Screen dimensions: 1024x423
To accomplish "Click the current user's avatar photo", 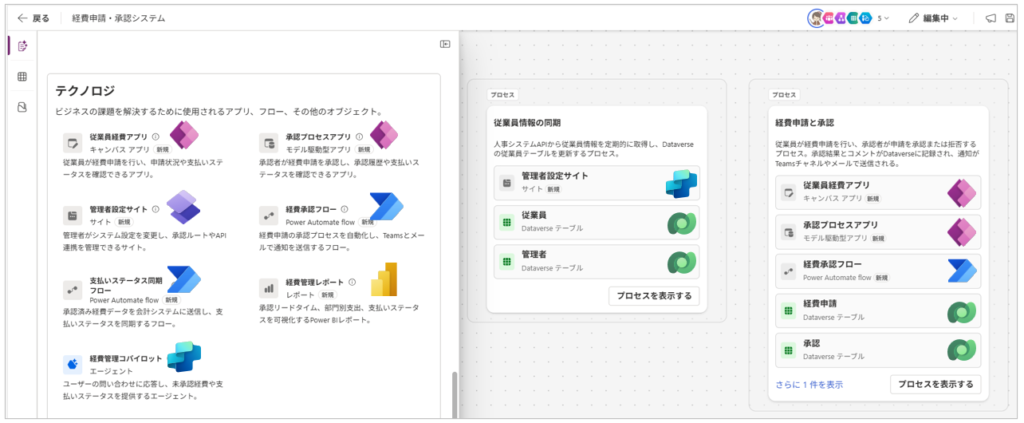I will [816, 18].
